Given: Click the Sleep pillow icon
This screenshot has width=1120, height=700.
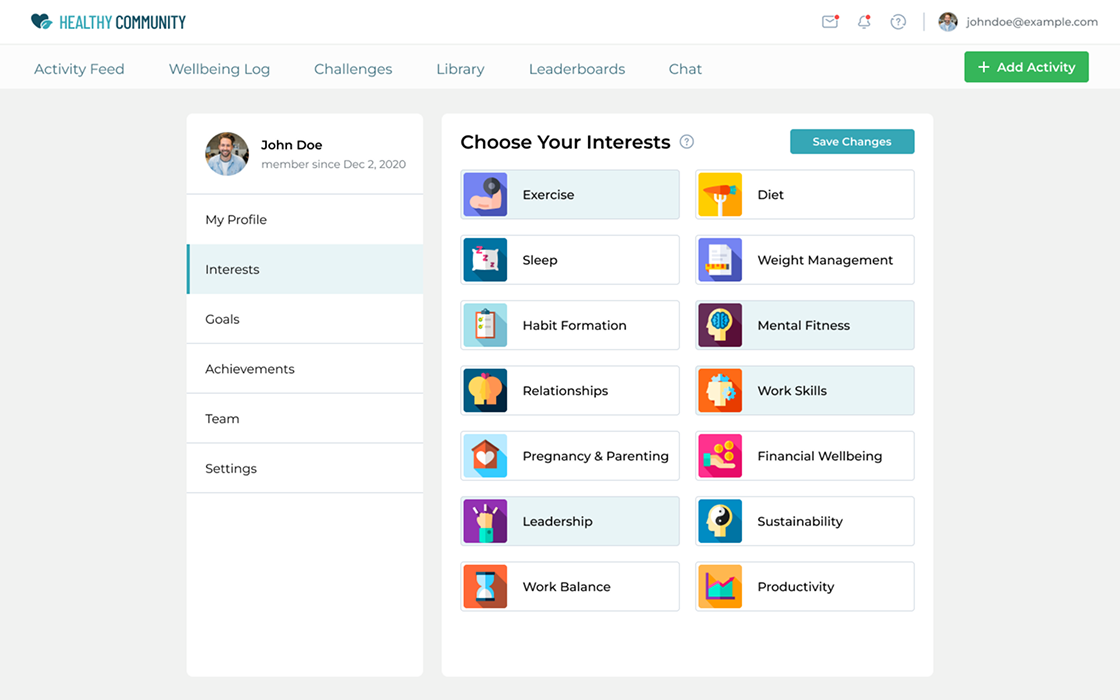Looking at the screenshot, I should [x=485, y=260].
